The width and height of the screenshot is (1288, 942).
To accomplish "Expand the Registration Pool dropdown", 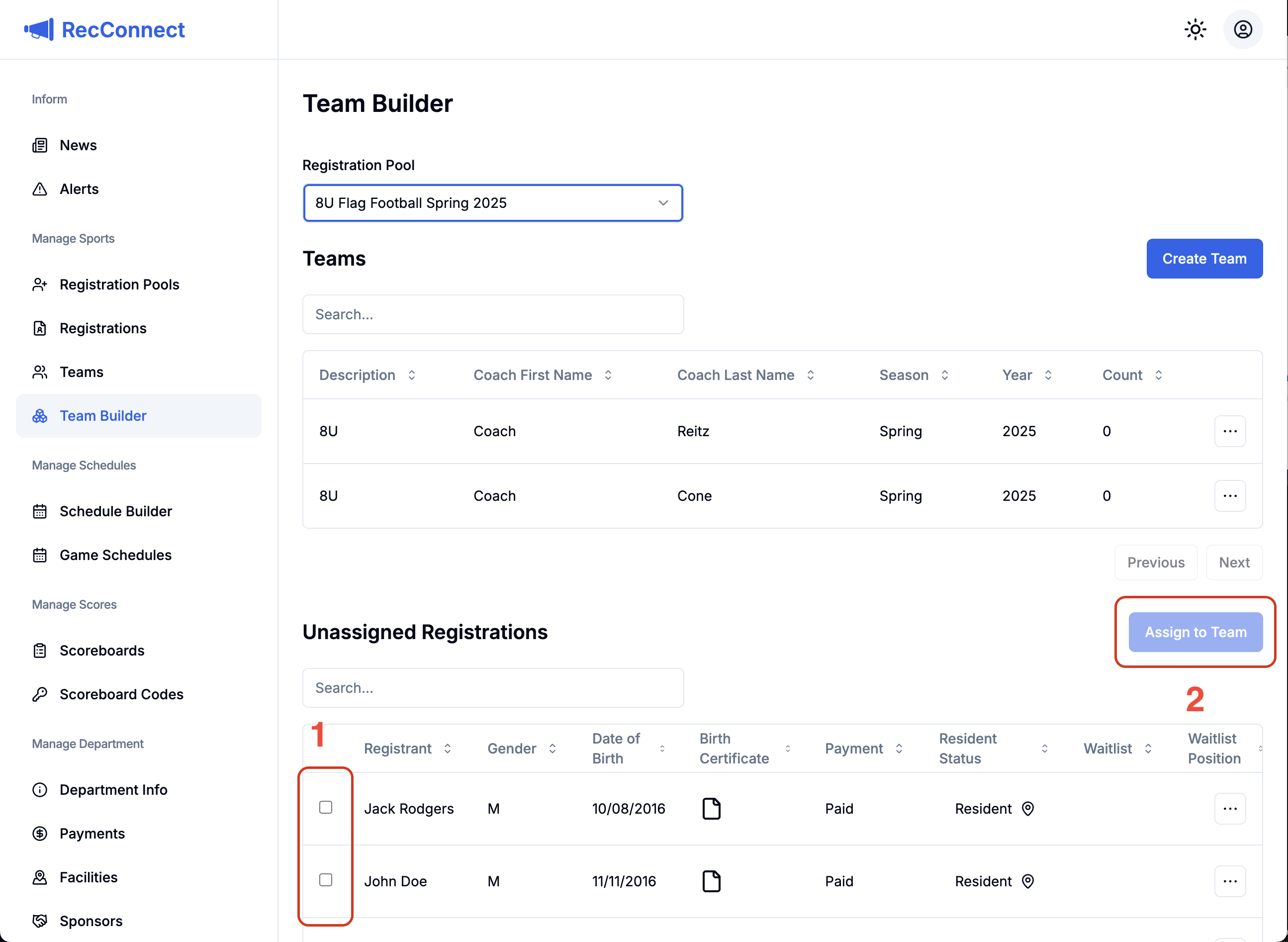I will tap(493, 203).
